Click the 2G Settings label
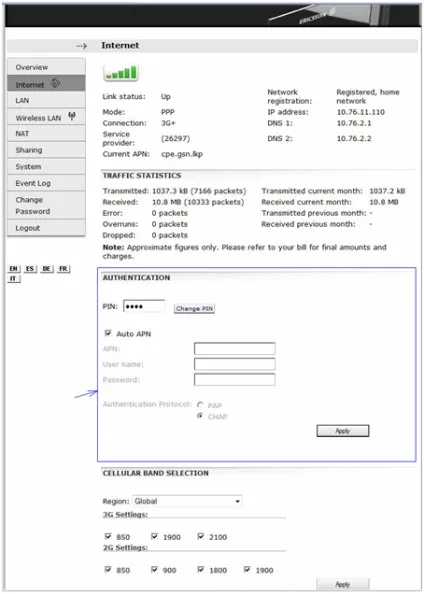The height and width of the screenshot is (594, 424). click(x=125, y=548)
